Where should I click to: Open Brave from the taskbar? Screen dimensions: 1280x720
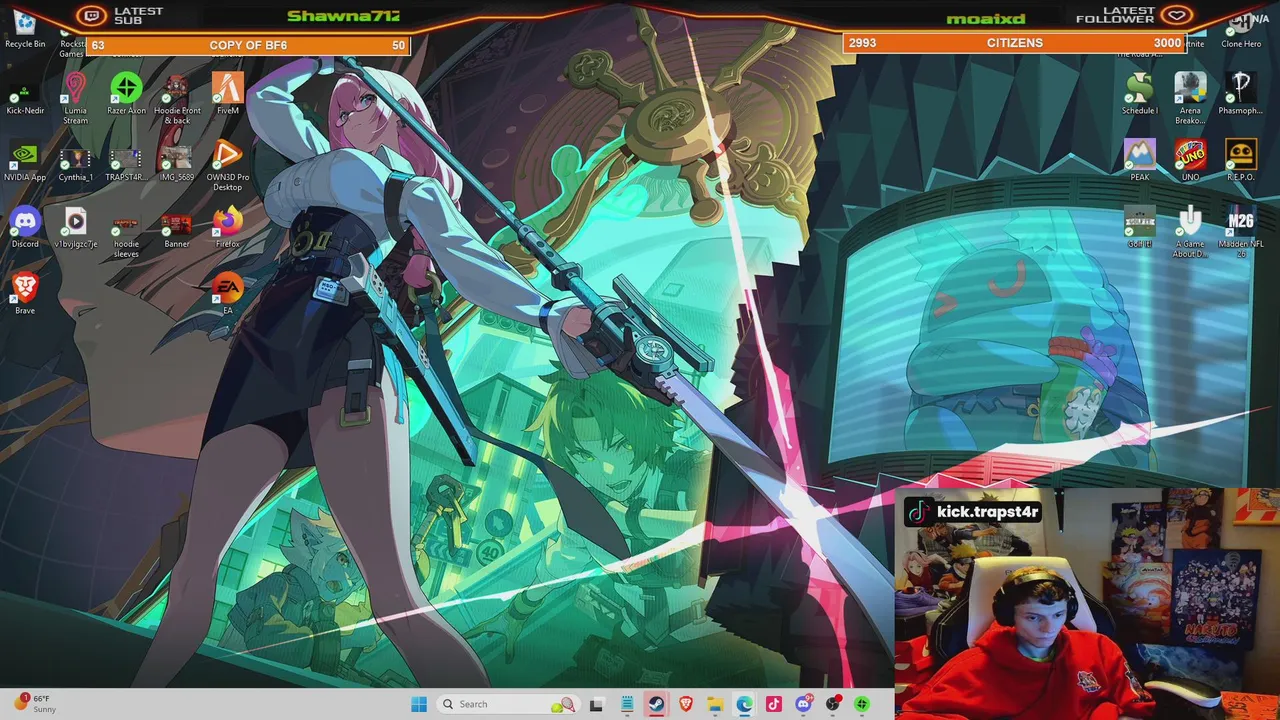686,704
